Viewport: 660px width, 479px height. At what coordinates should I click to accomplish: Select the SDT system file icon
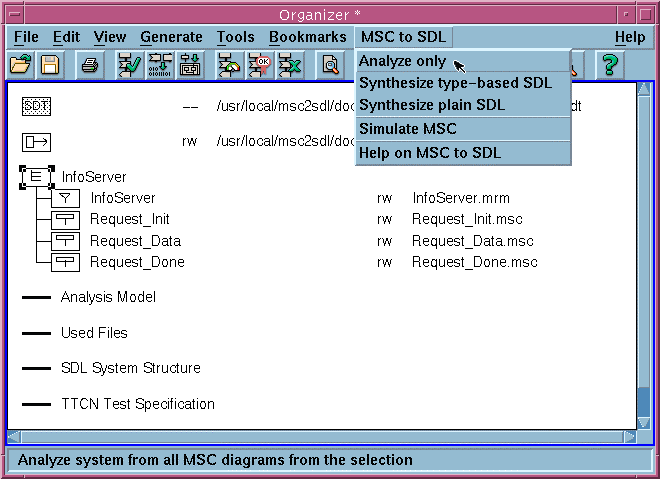point(36,106)
